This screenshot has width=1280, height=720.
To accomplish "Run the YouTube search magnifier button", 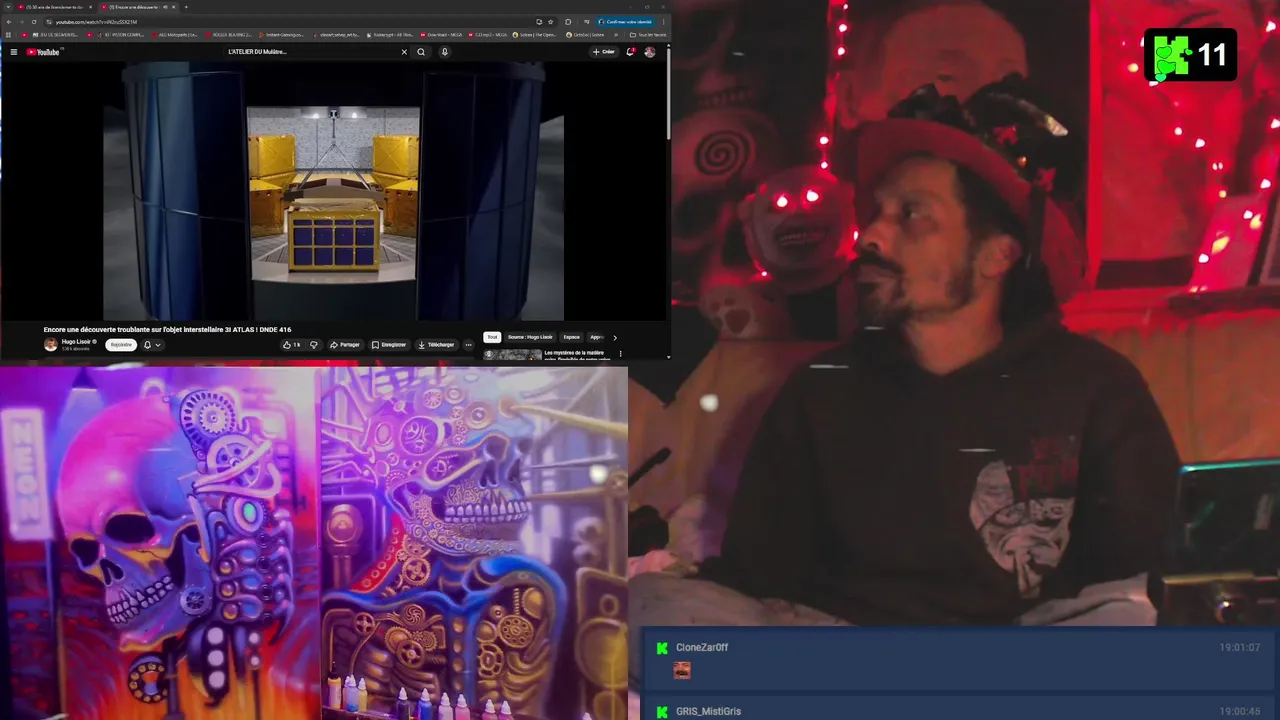I will click(421, 52).
